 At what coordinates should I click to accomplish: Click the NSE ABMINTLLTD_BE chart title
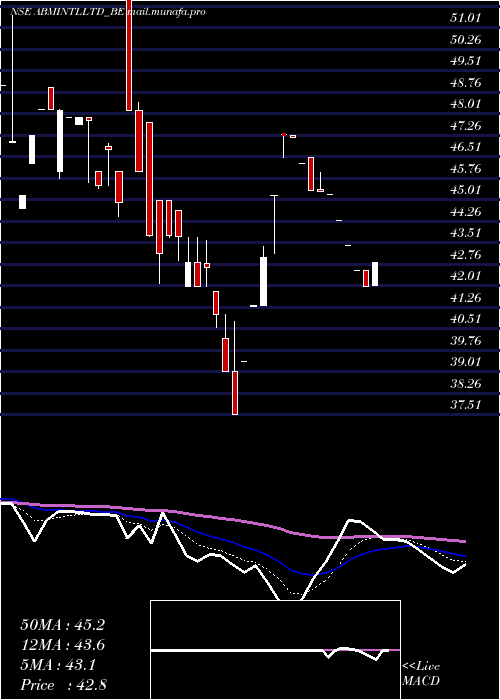coord(67,12)
